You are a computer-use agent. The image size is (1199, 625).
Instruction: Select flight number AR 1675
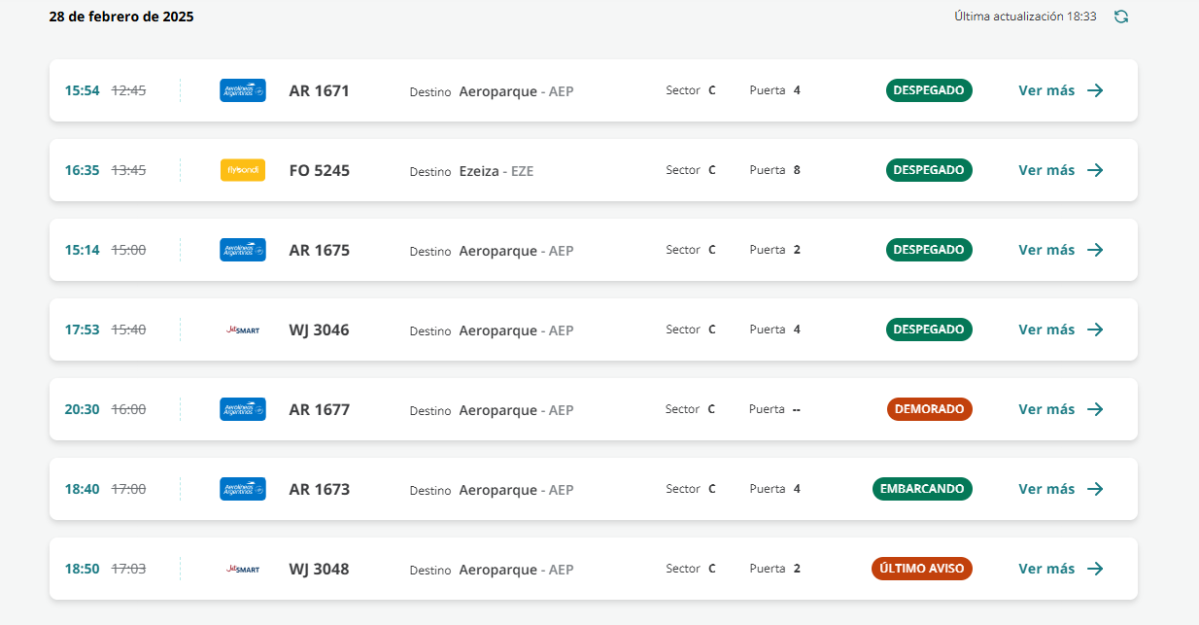[x=319, y=250]
